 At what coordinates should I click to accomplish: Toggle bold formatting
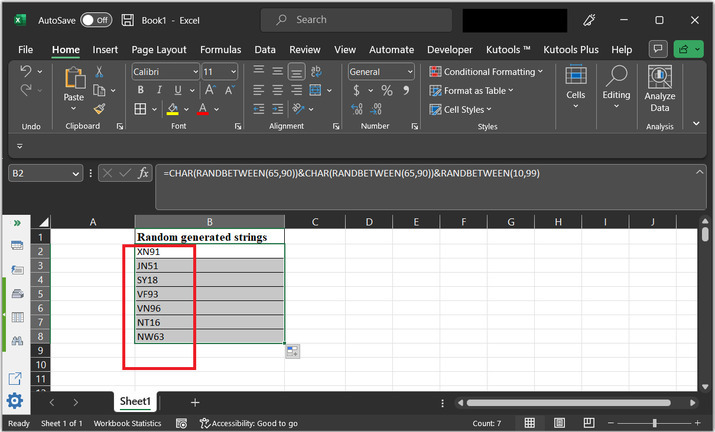[140, 90]
